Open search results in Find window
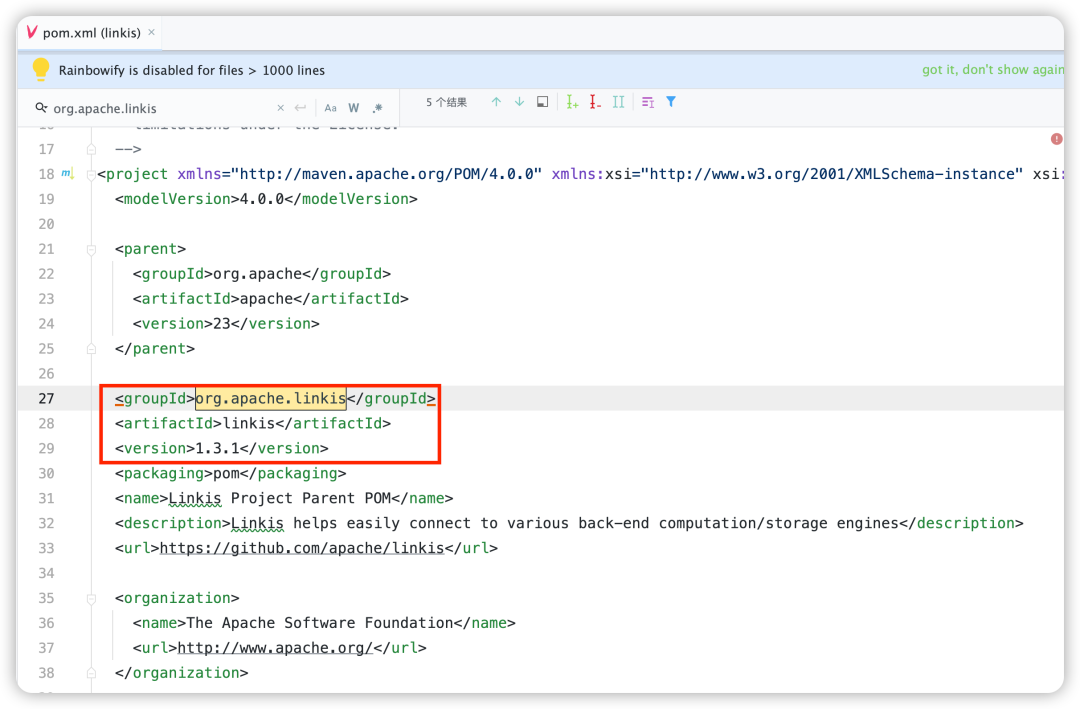This screenshot has width=1080, height=709. pos(543,102)
